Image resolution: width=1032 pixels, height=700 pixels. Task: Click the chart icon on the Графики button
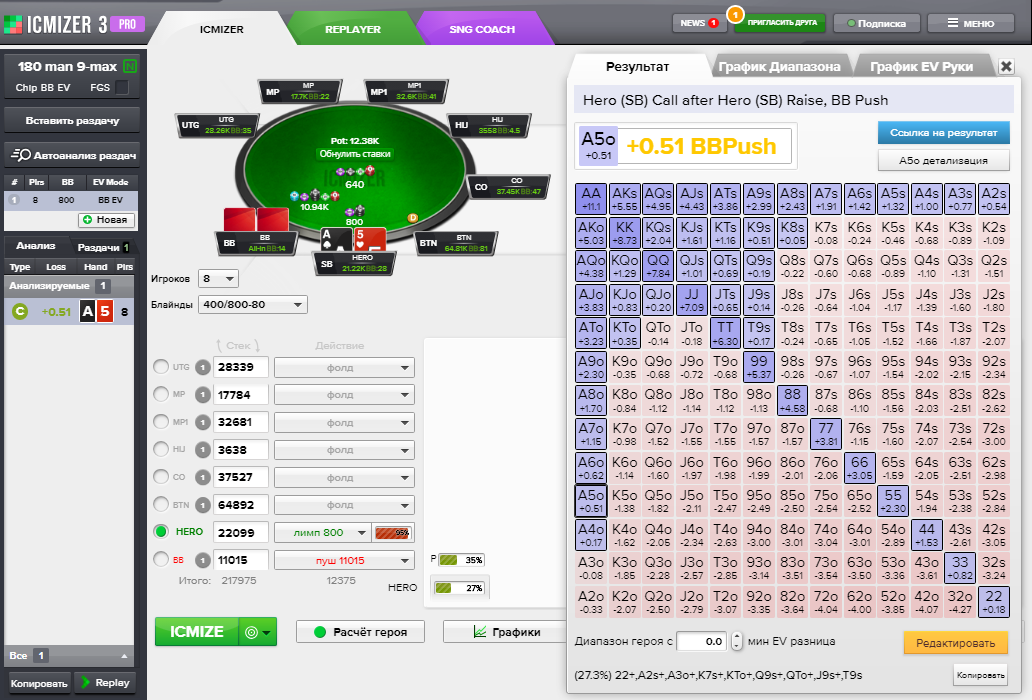pos(480,632)
